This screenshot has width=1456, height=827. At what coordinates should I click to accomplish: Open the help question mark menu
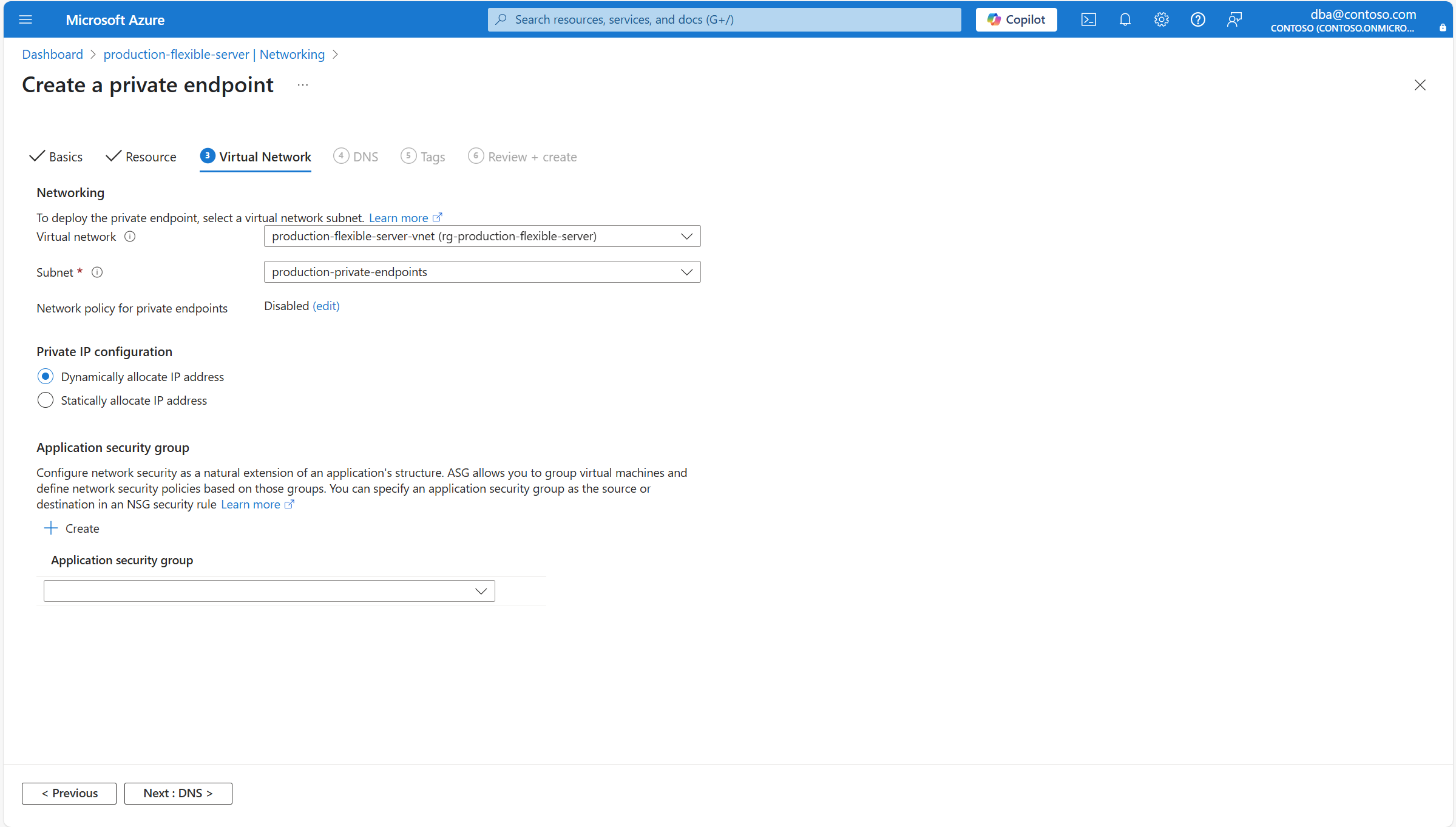1197,19
